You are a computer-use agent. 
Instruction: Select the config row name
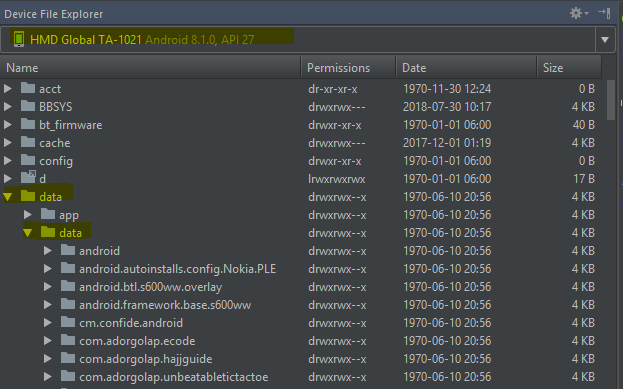pyautogui.click(x=56, y=161)
